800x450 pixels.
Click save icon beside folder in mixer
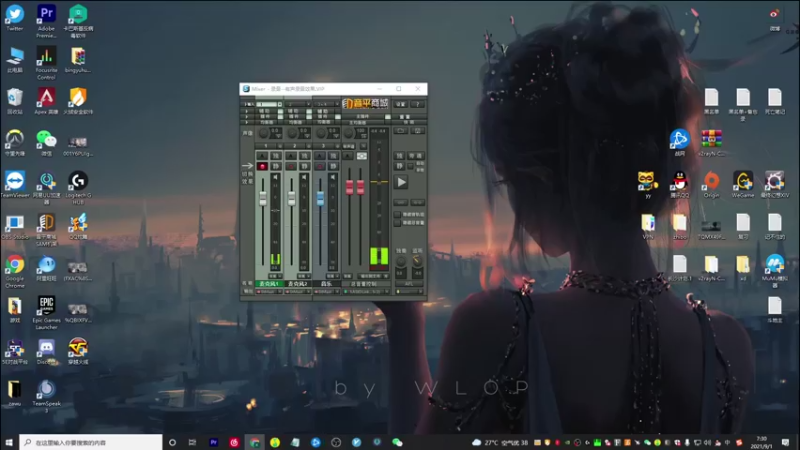tap(418, 131)
